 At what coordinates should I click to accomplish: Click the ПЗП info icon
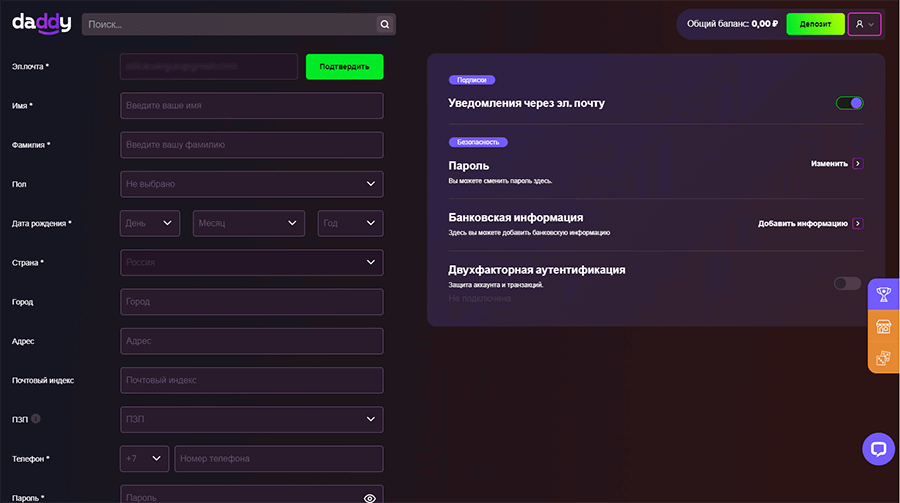[36, 419]
